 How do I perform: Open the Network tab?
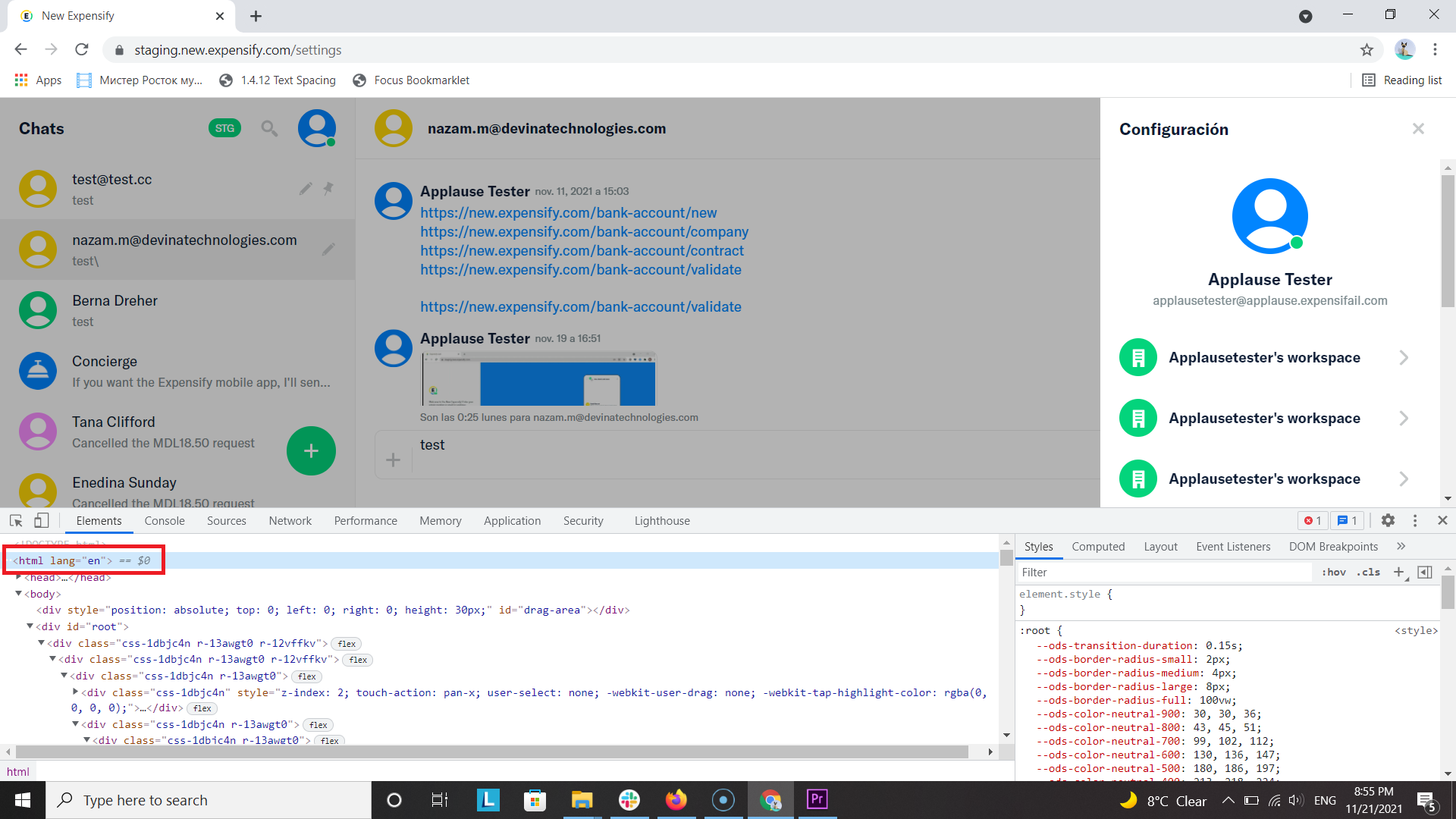pos(290,521)
